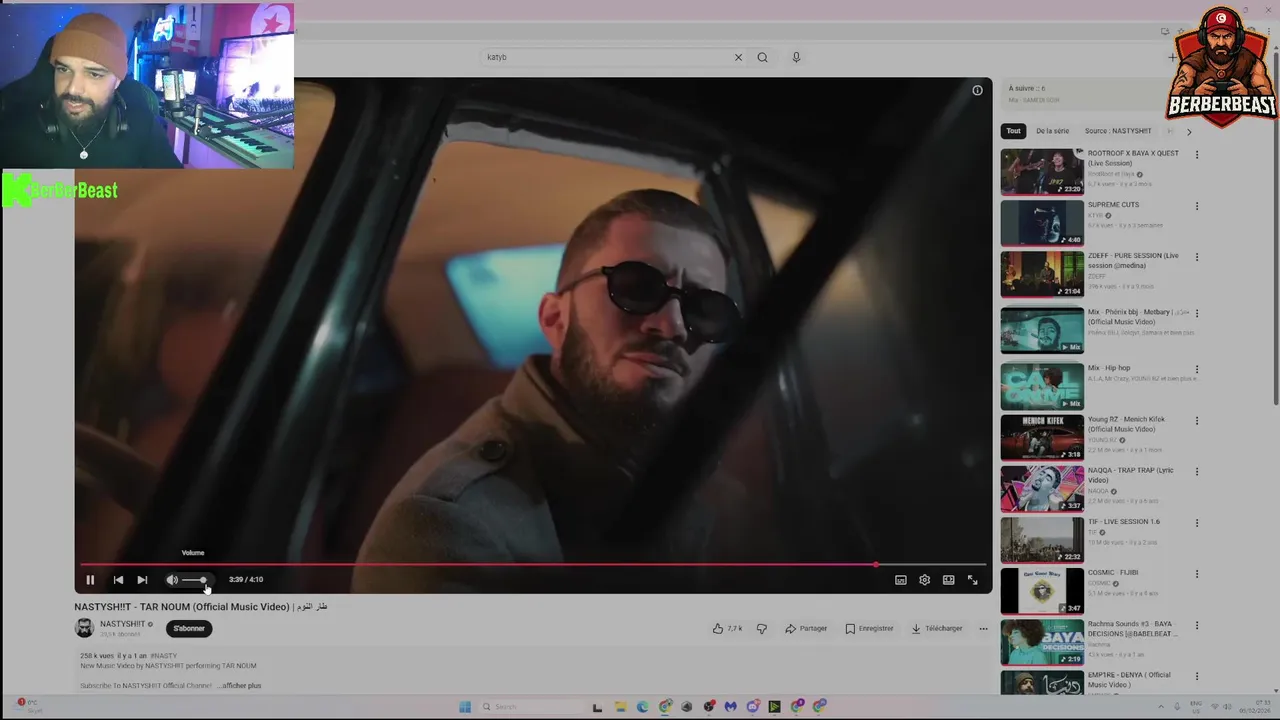This screenshot has width=1280, height=720.
Task: Open NASTYSH!!T channel avatar
Action: tap(84, 628)
